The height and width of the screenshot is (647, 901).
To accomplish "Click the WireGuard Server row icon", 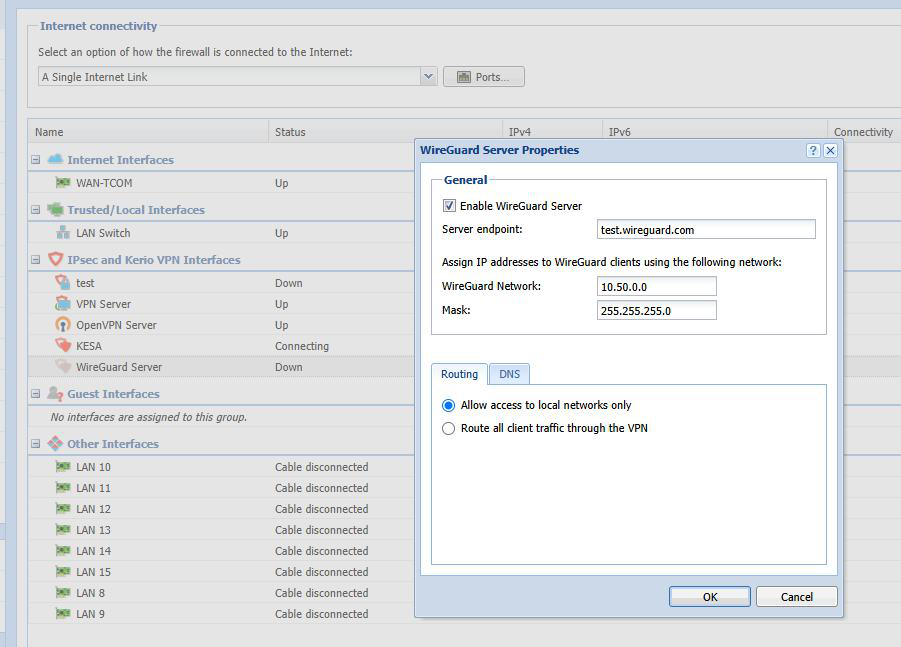I will click(x=63, y=367).
